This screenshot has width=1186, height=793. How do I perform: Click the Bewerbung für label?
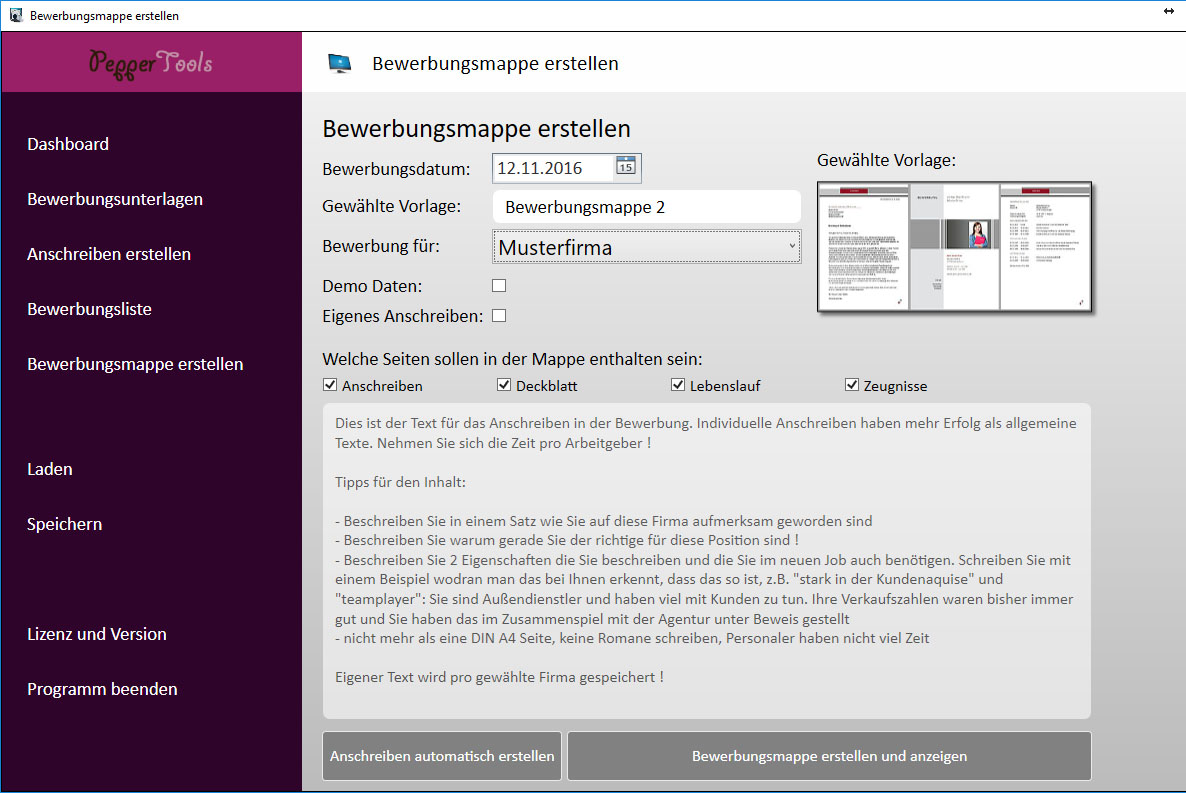[381, 246]
